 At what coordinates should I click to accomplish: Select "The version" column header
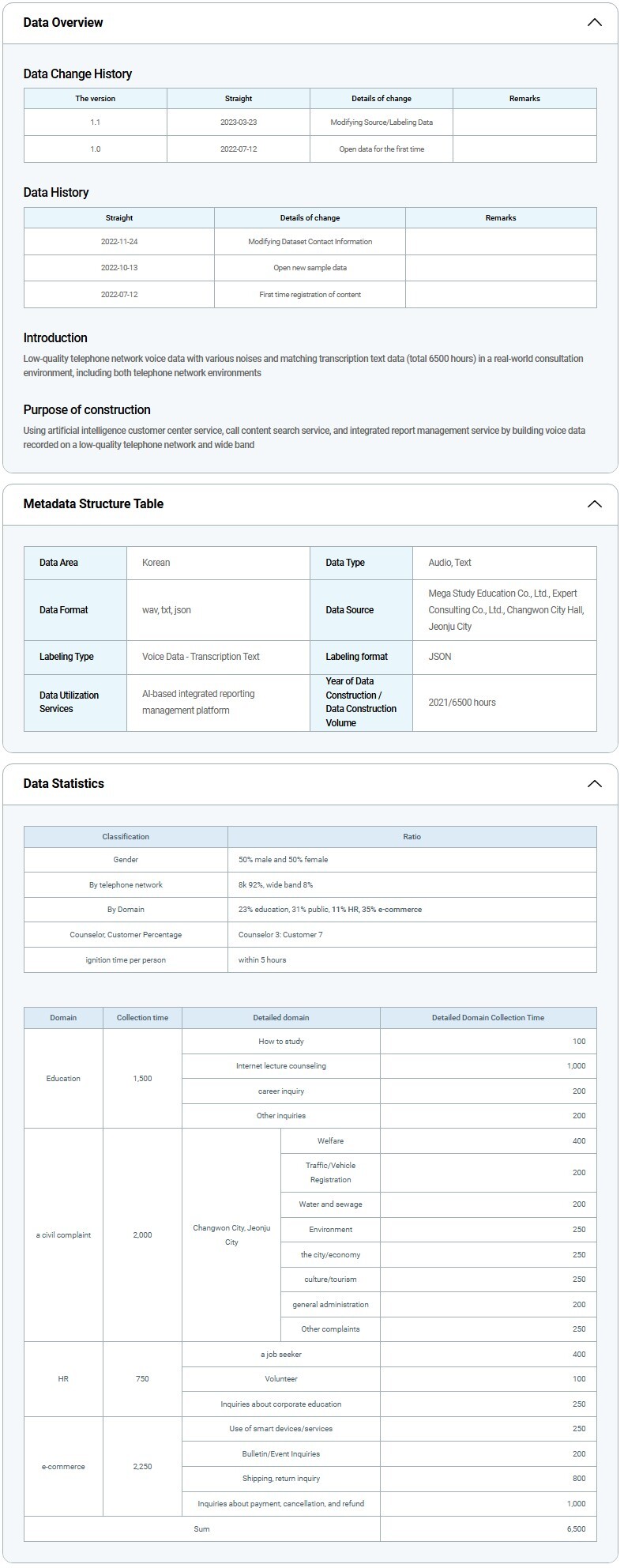click(x=96, y=99)
